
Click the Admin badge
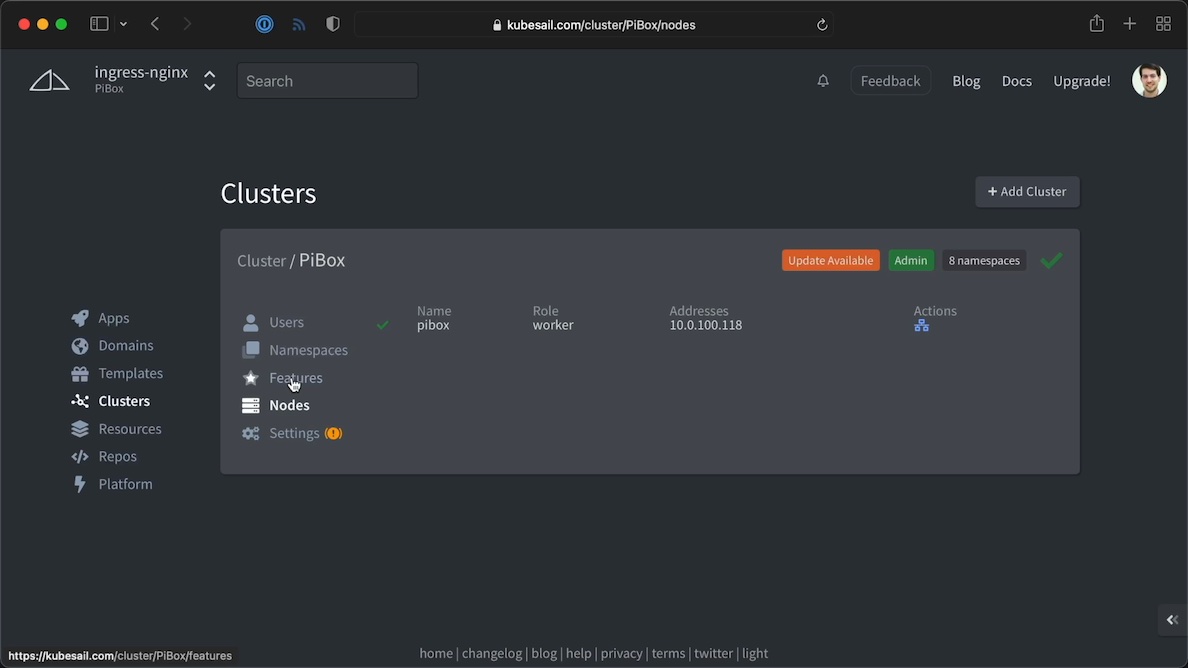(x=911, y=261)
